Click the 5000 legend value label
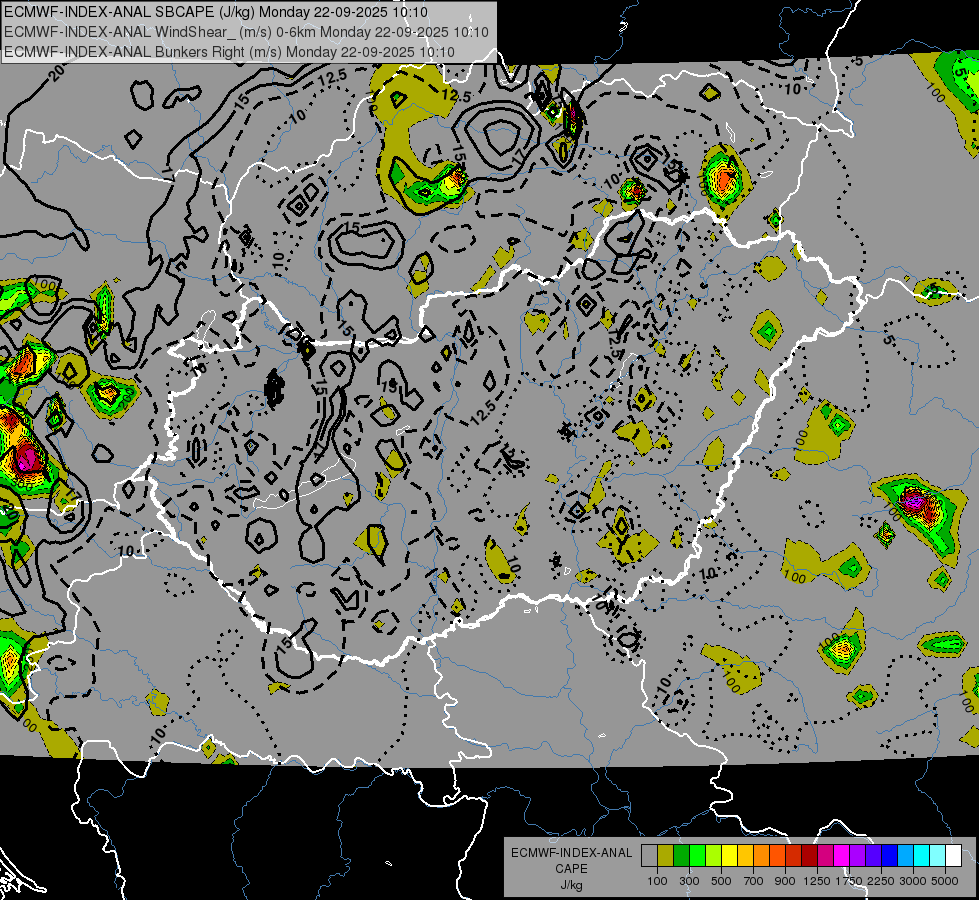This screenshot has width=979, height=900. coord(946,881)
